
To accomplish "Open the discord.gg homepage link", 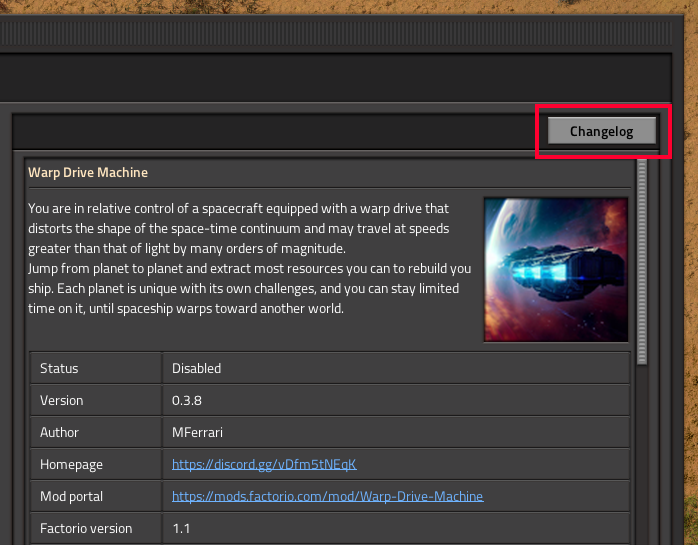I will (264, 464).
